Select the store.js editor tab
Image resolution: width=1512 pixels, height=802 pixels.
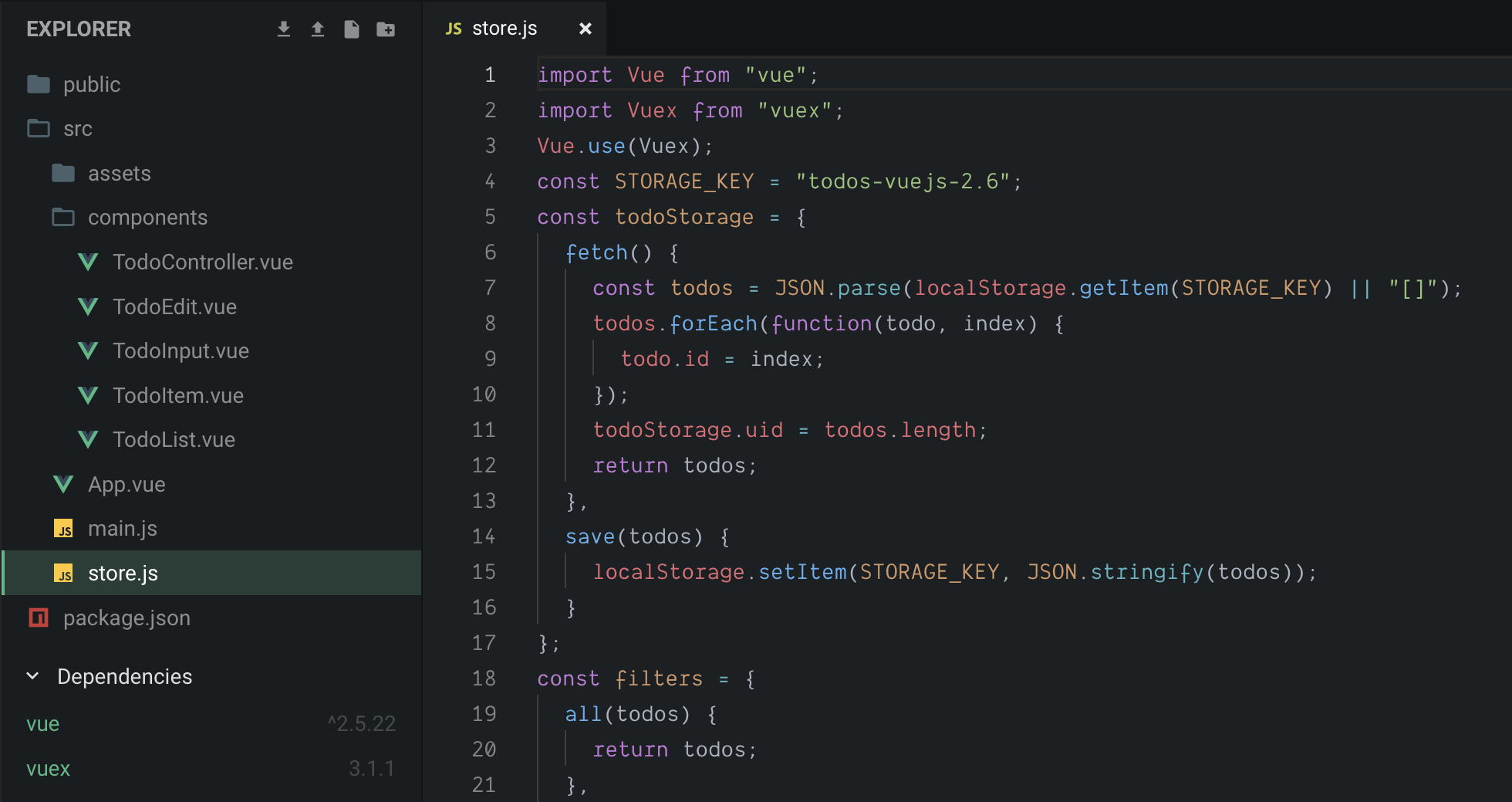[x=515, y=29]
